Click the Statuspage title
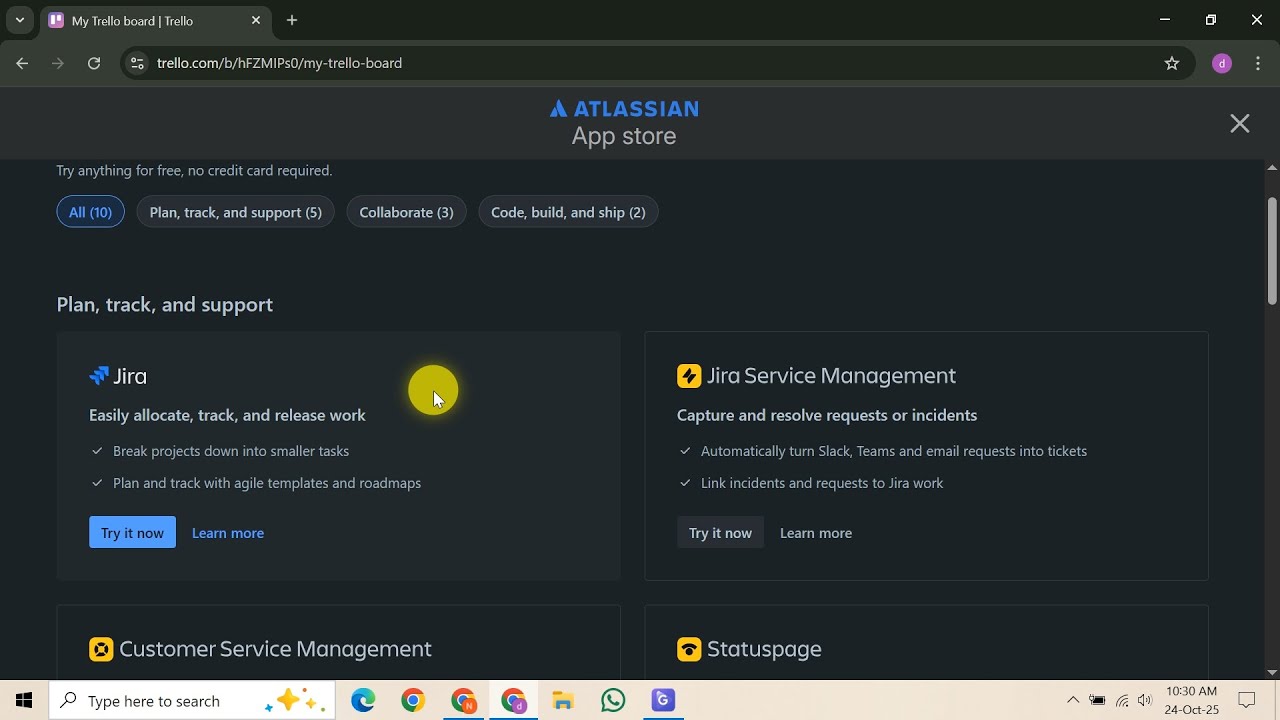Viewport: 1280px width, 720px height. (764, 649)
